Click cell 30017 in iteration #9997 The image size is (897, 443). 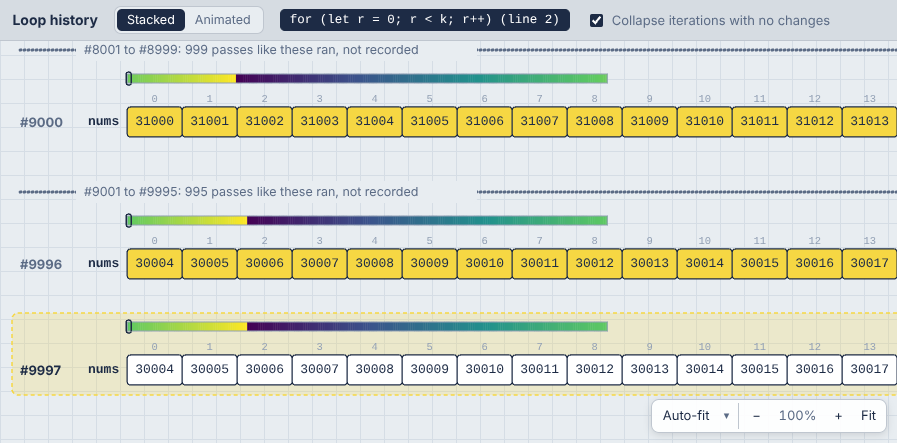870,370
